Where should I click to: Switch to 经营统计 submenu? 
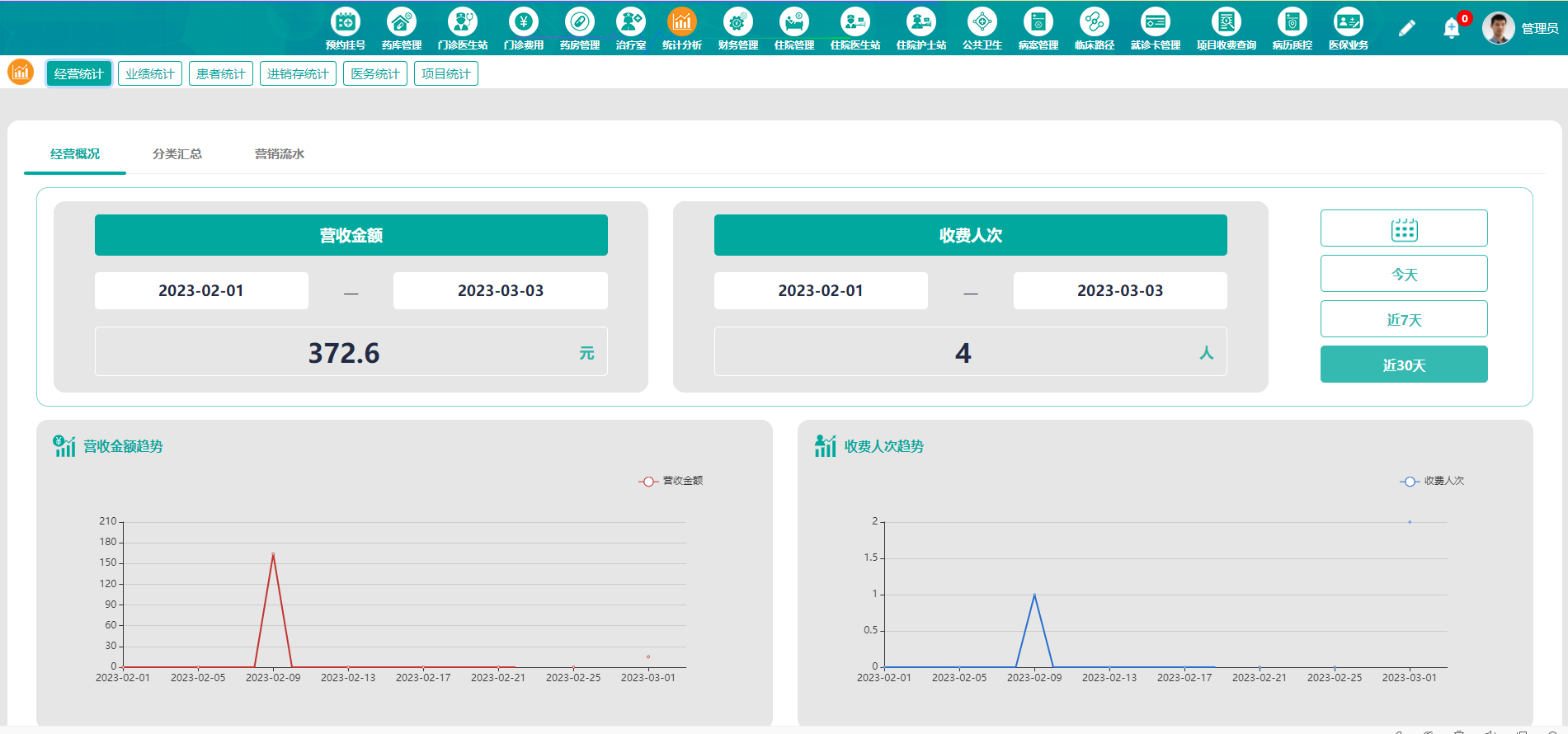coord(79,73)
